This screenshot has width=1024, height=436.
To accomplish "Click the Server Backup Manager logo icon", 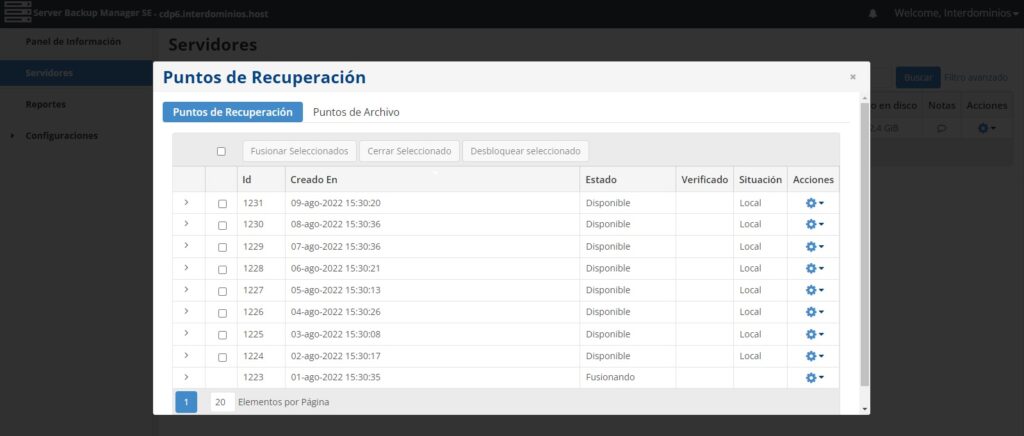I will tap(18, 13).
